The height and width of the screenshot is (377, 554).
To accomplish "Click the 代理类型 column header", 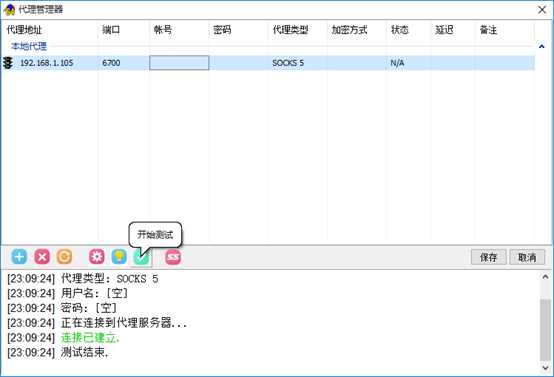I will [297, 30].
